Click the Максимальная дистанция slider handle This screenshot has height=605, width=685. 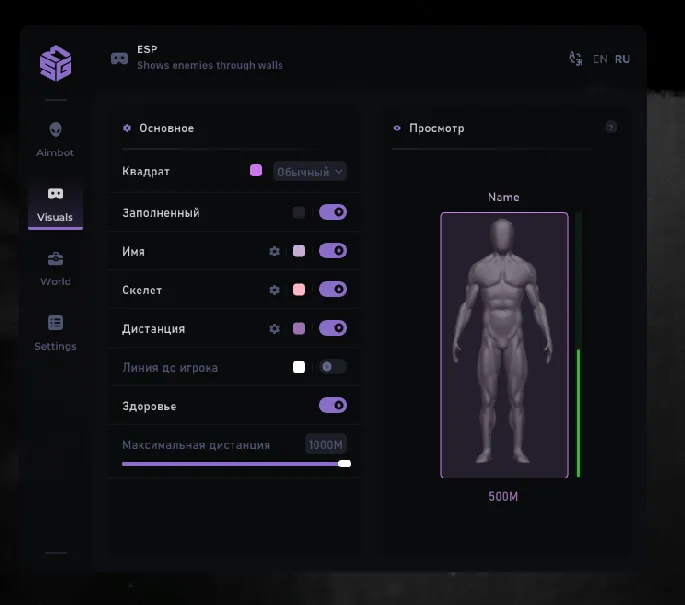(345, 463)
